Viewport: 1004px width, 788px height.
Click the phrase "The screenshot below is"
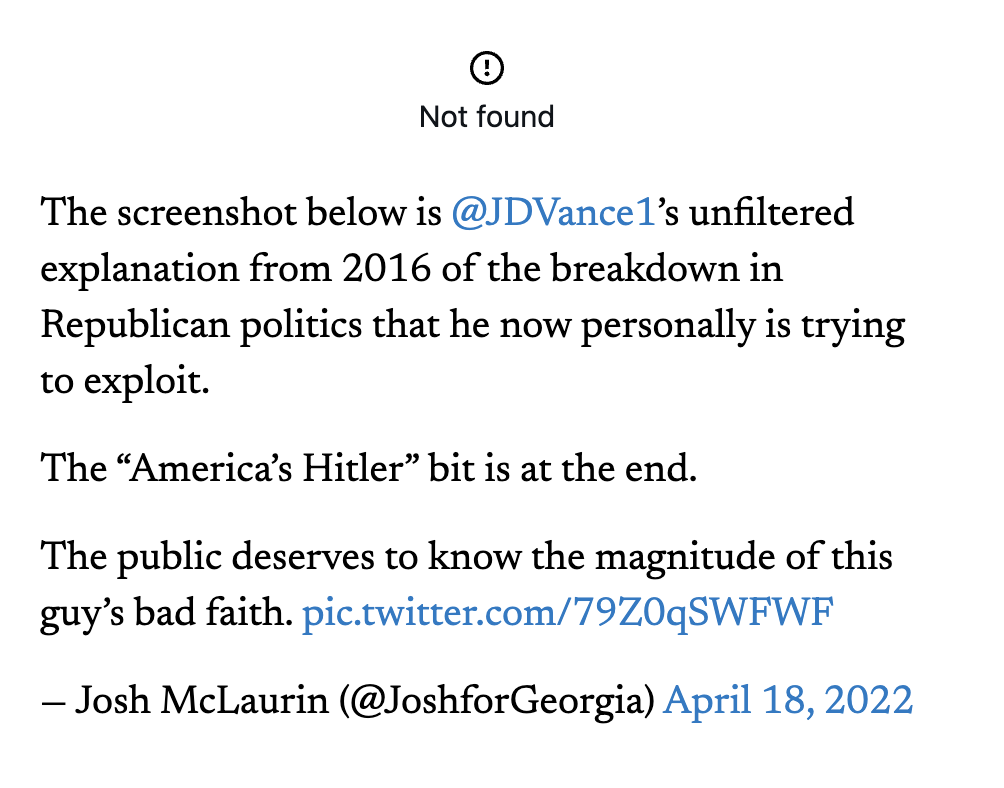coord(241,213)
